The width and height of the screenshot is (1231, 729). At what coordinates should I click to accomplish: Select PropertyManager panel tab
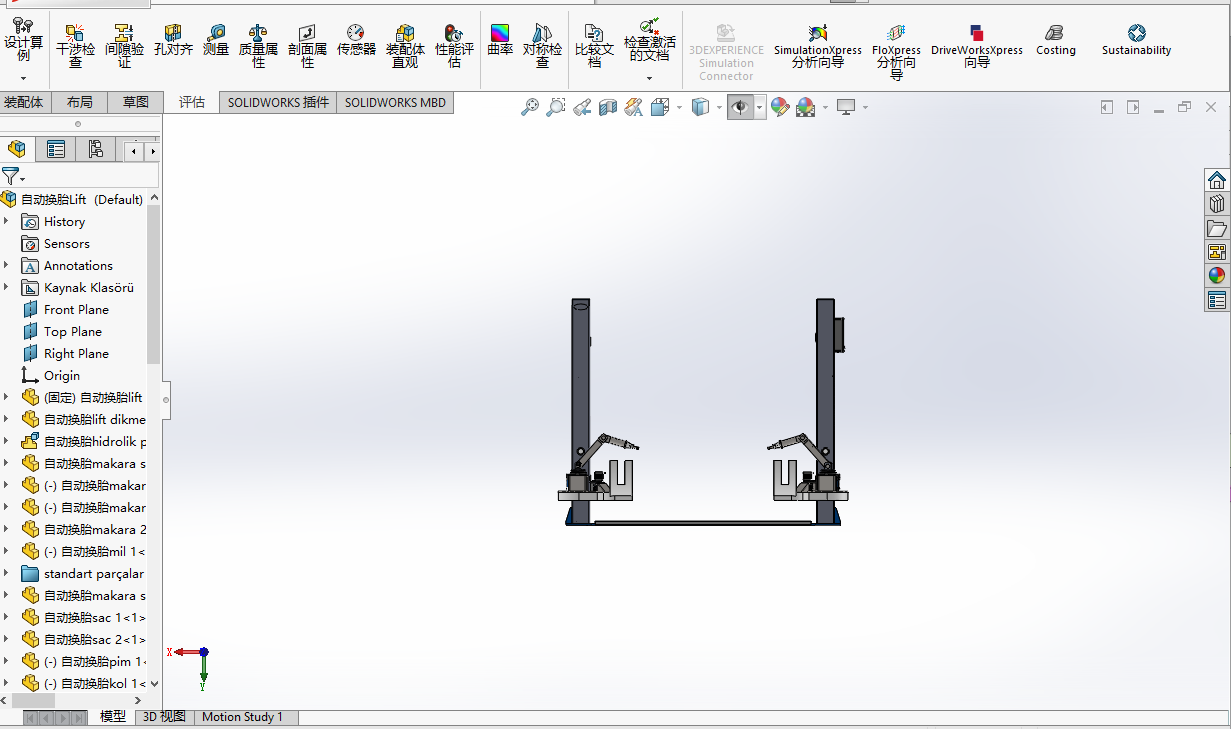[x=56, y=149]
